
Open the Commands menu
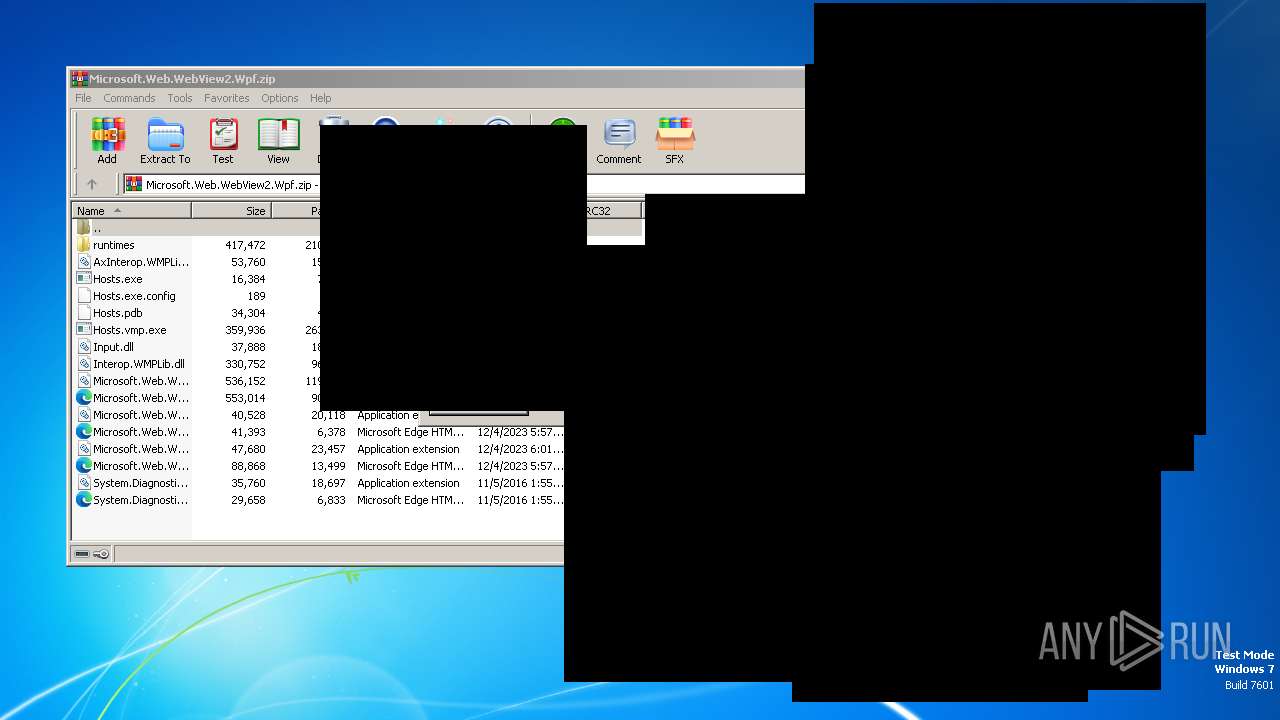coord(129,98)
